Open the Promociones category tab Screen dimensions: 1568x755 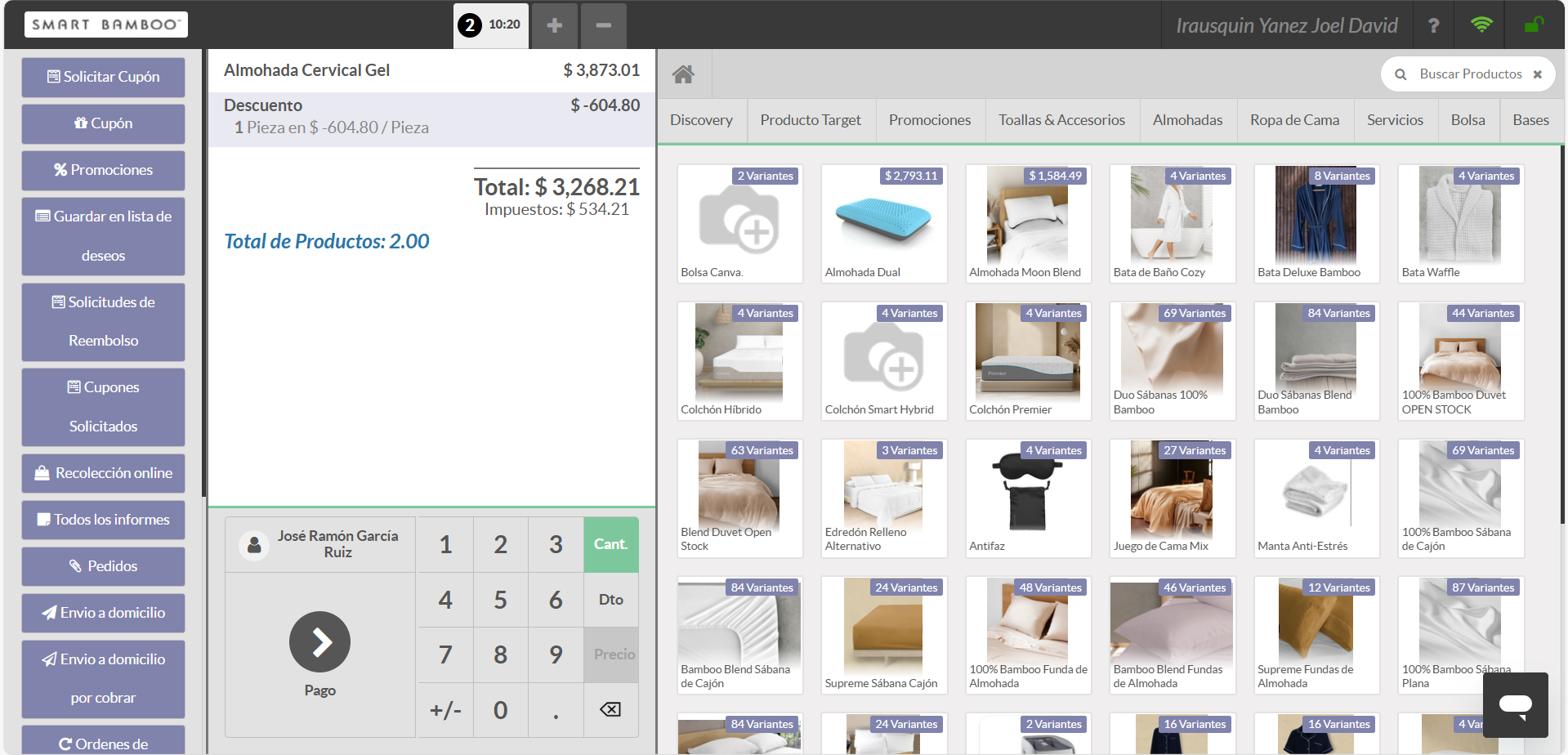pyautogui.click(x=930, y=120)
